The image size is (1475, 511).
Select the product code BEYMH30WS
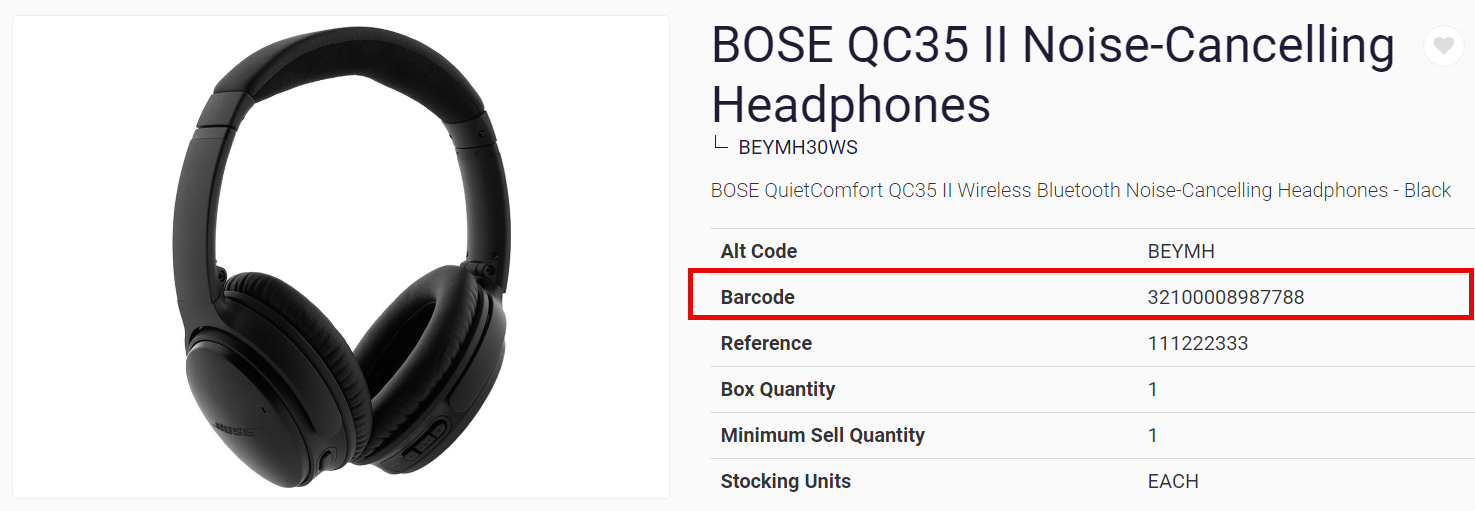click(798, 148)
